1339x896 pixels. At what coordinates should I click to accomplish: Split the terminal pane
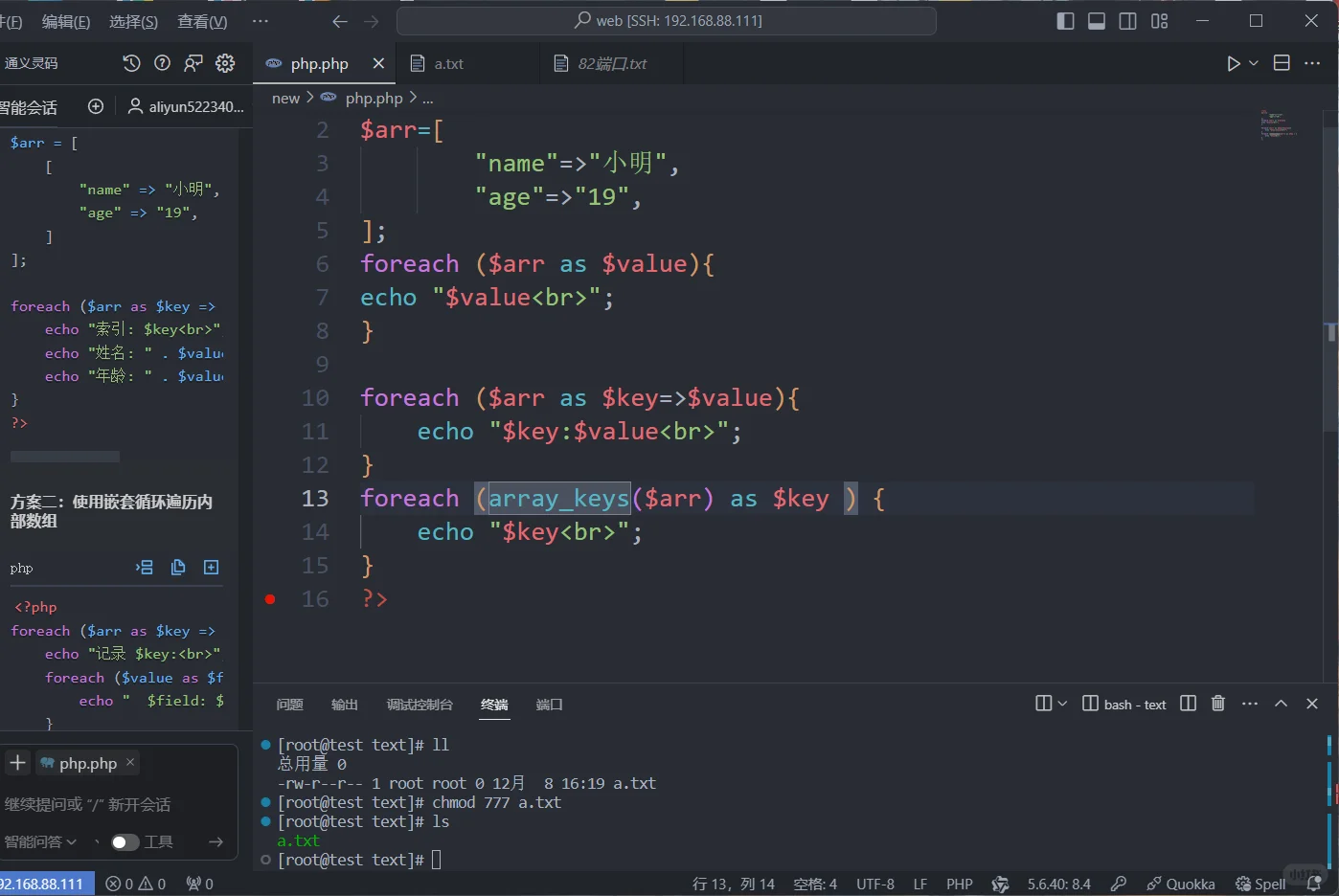point(1189,704)
